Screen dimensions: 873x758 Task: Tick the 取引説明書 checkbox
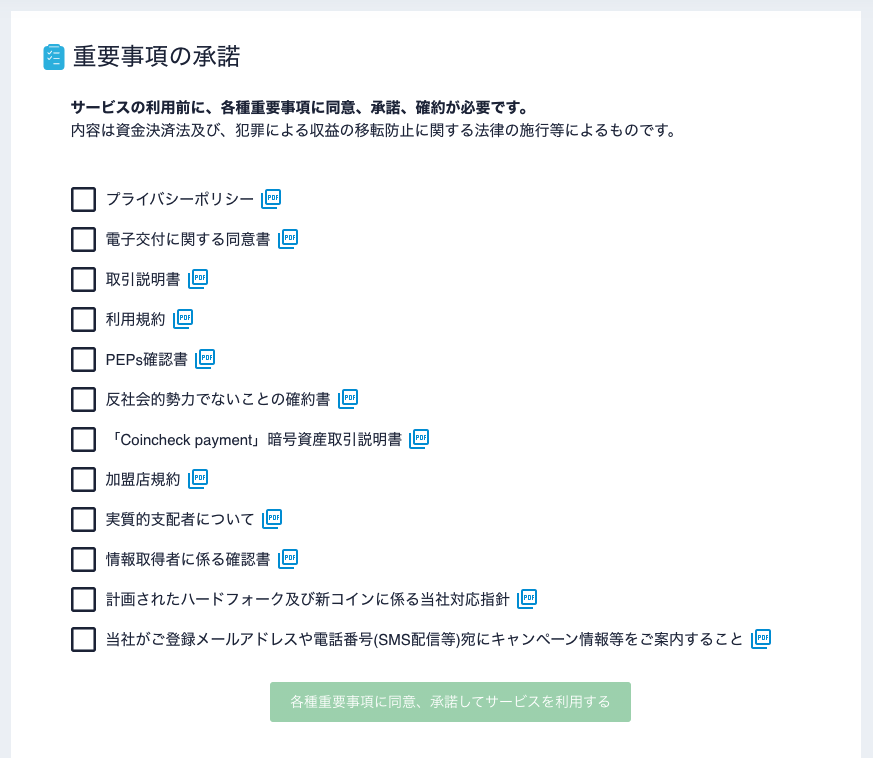(x=83, y=280)
